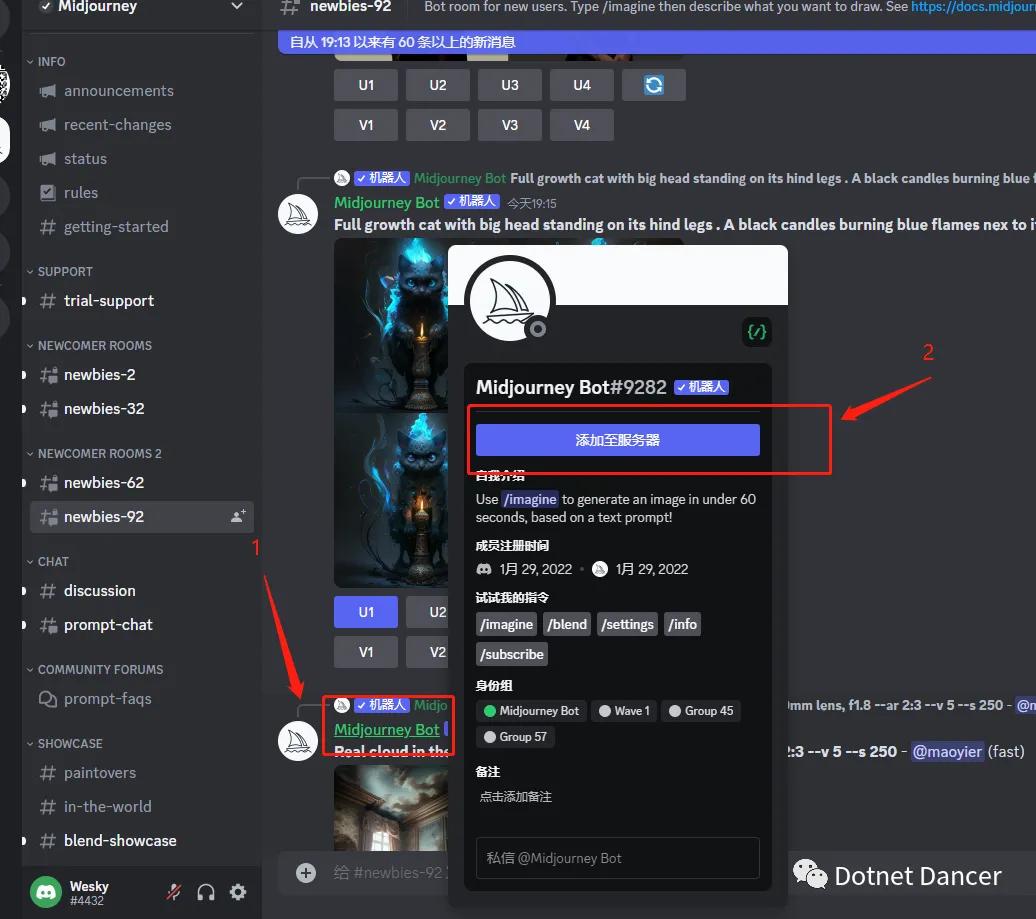Select the newbies-62 channel

pyautogui.click(x=104, y=483)
